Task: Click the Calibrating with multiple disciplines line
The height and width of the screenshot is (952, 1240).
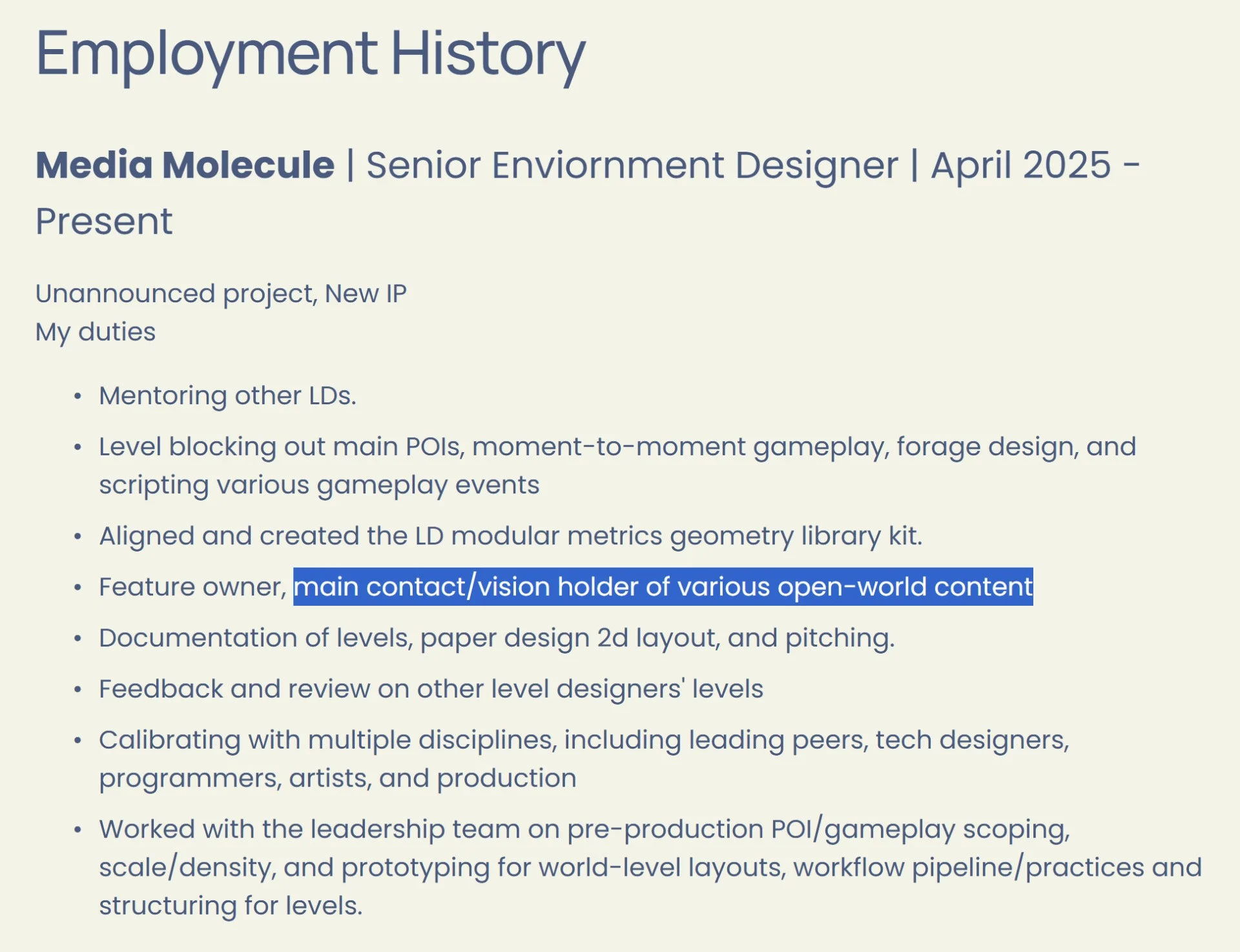Action: tap(584, 740)
